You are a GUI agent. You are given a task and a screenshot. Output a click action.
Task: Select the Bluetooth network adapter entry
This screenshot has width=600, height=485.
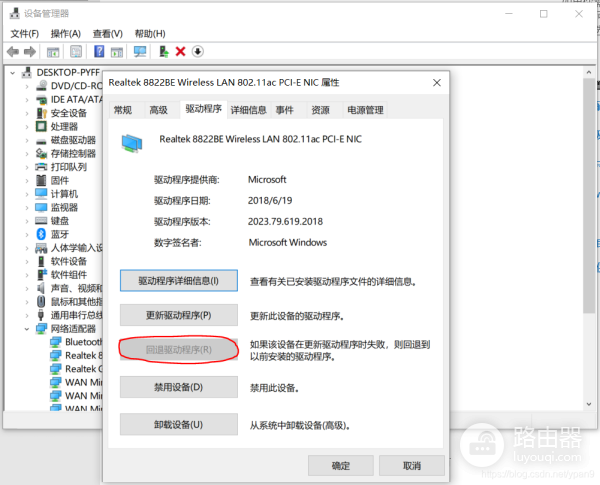pyautogui.click(x=77, y=342)
